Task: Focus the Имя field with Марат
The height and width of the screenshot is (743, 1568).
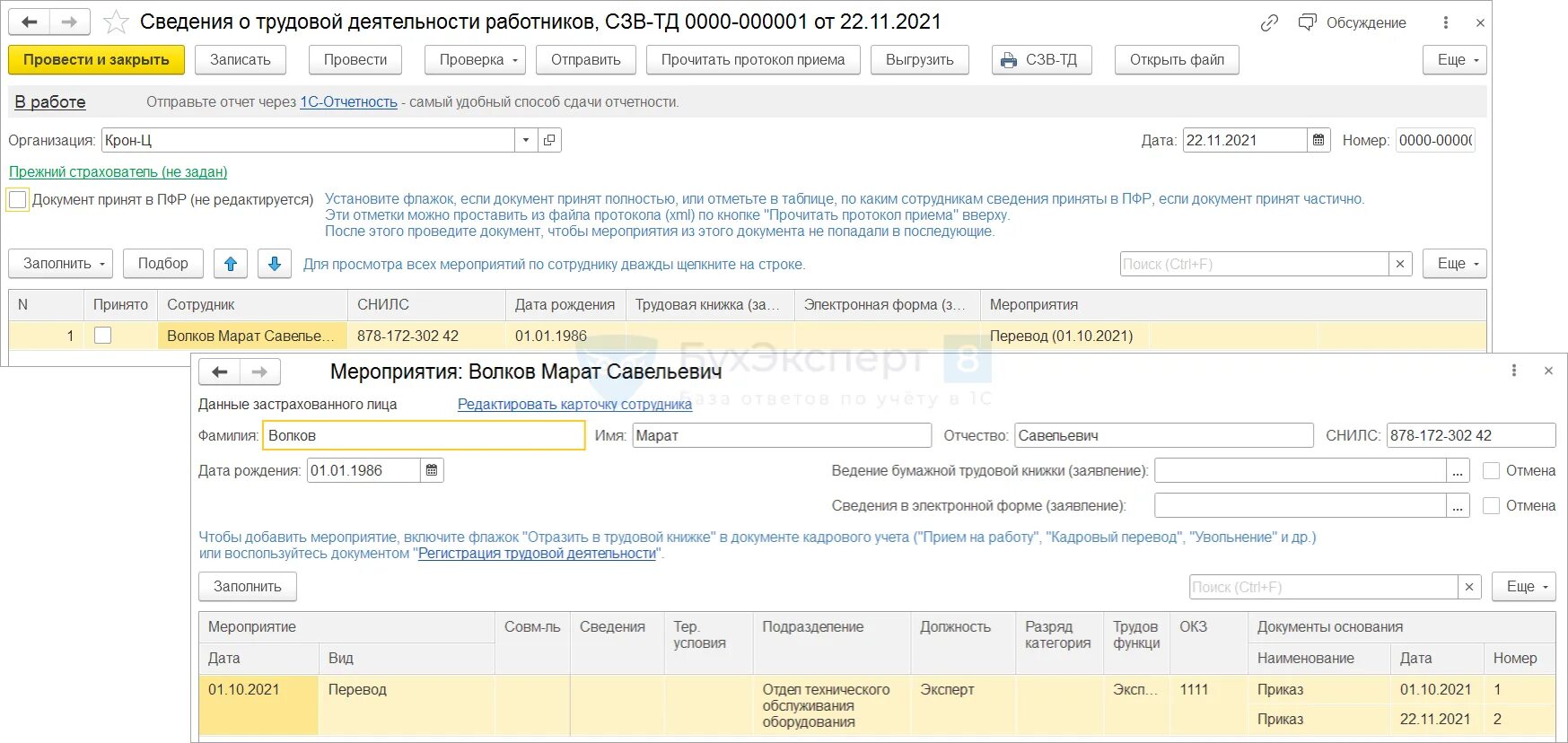Action: 782,435
